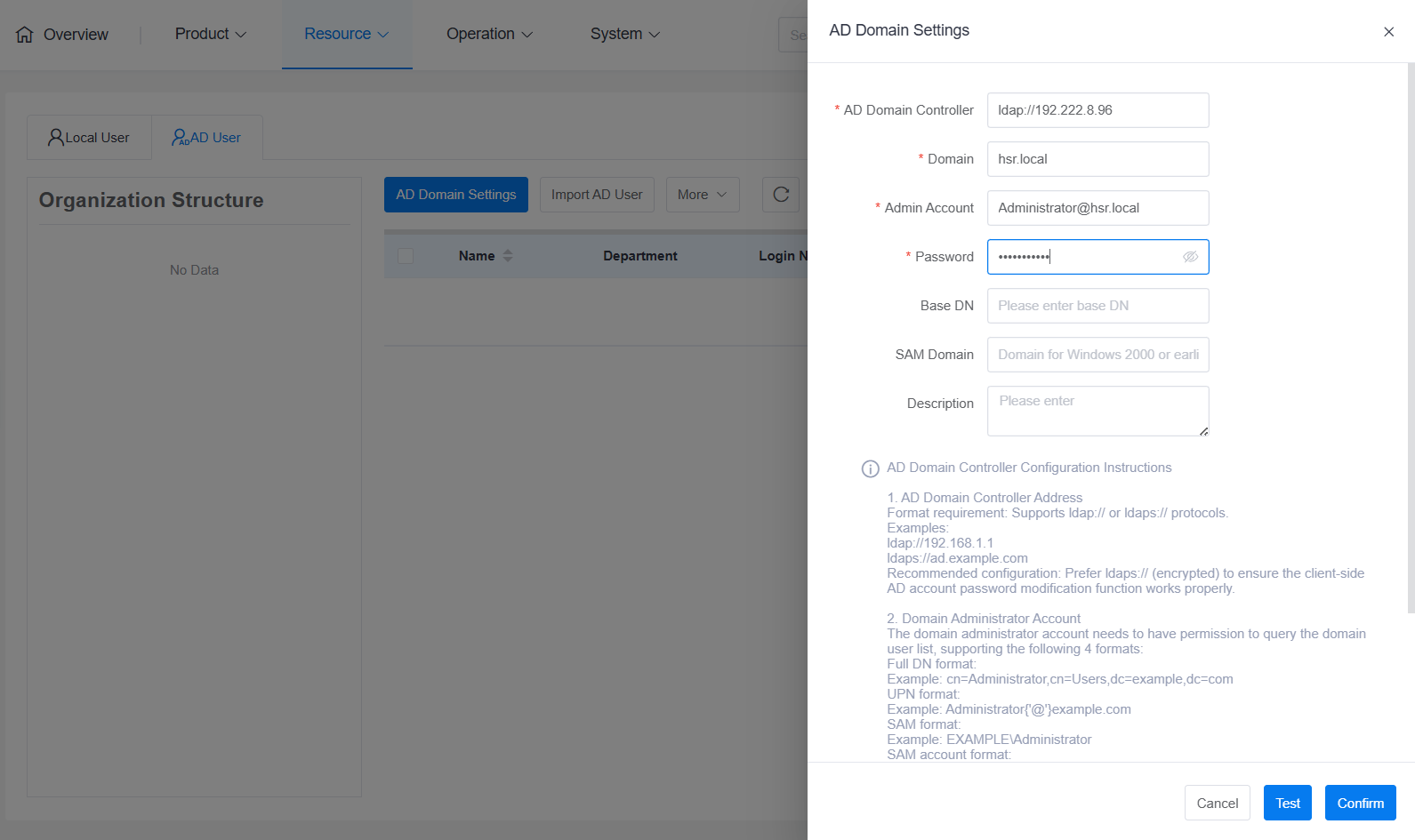1415x840 pixels.
Task: Open the Operation menu
Action: click(x=489, y=34)
